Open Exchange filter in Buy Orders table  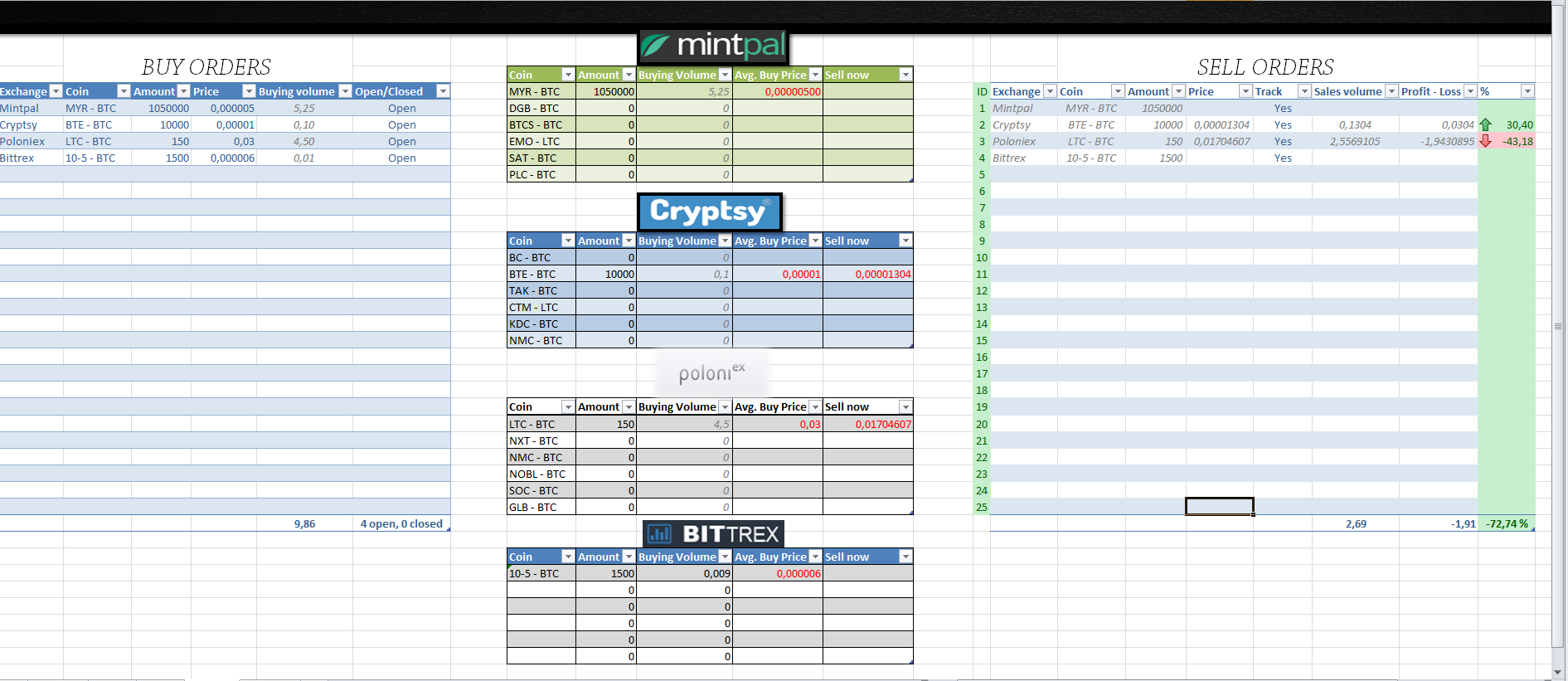(x=56, y=91)
